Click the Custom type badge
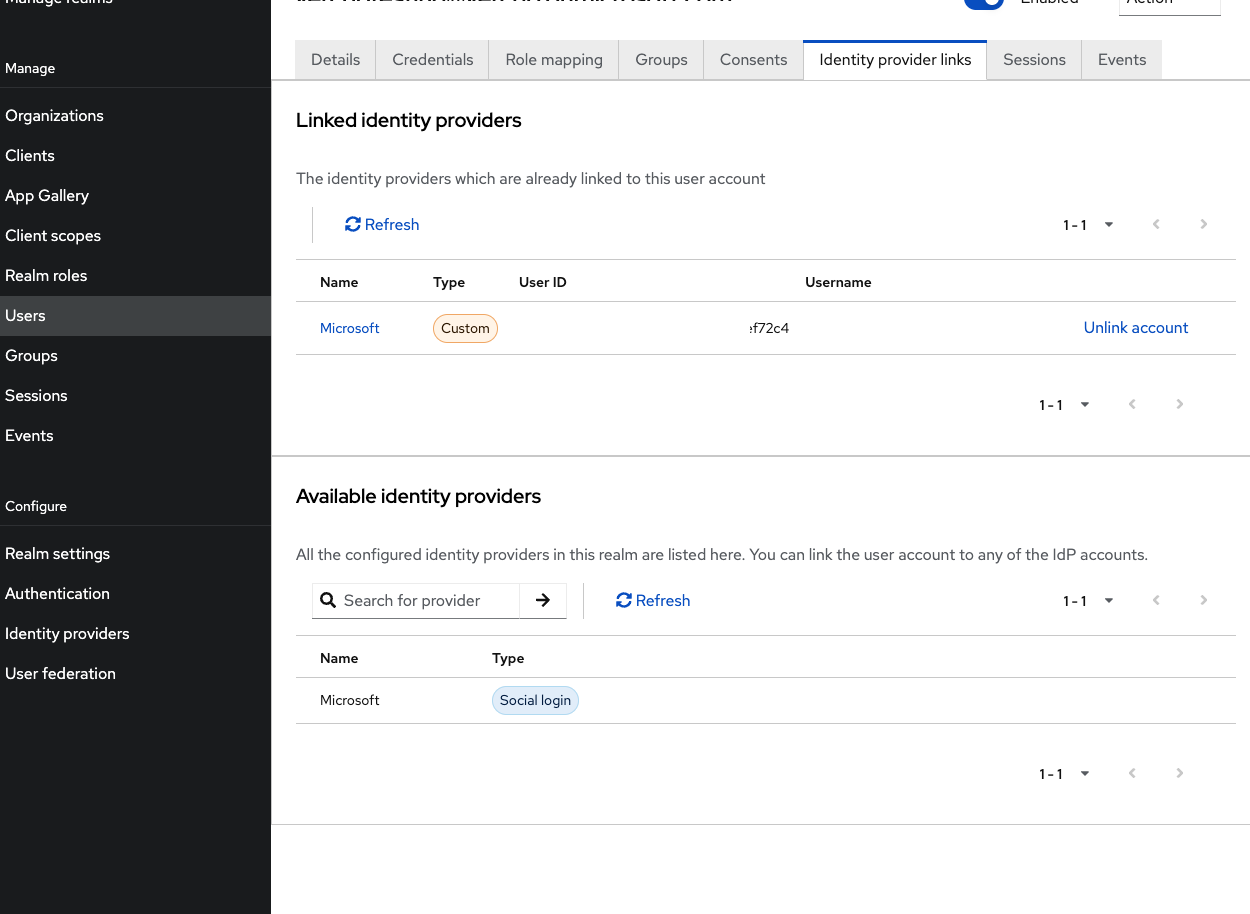 tap(465, 328)
